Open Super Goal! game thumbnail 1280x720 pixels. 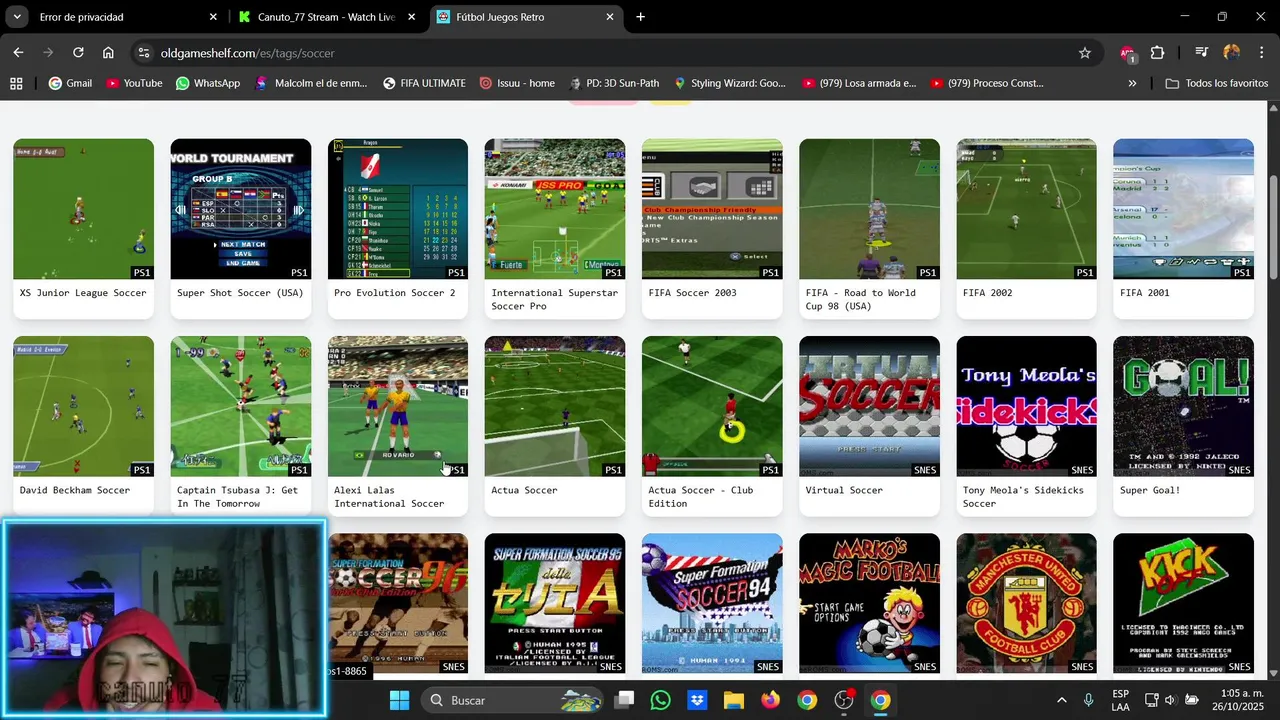coord(1183,406)
